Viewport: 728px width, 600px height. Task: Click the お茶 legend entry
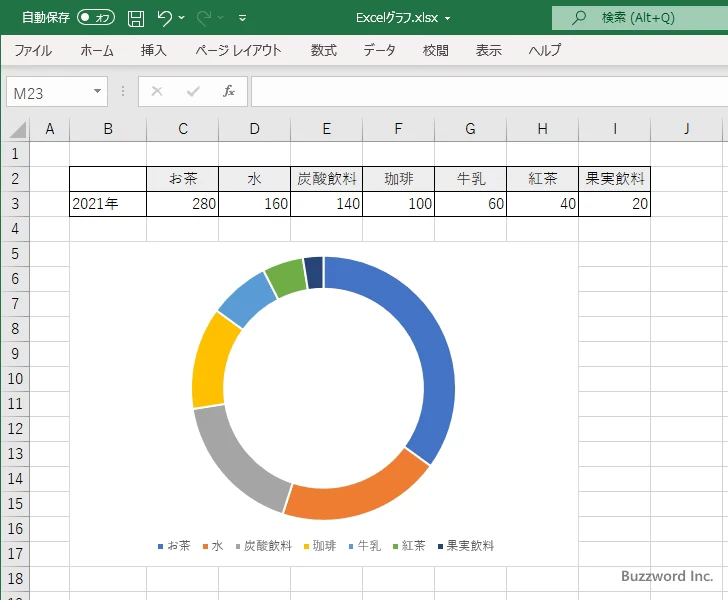[x=174, y=546]
